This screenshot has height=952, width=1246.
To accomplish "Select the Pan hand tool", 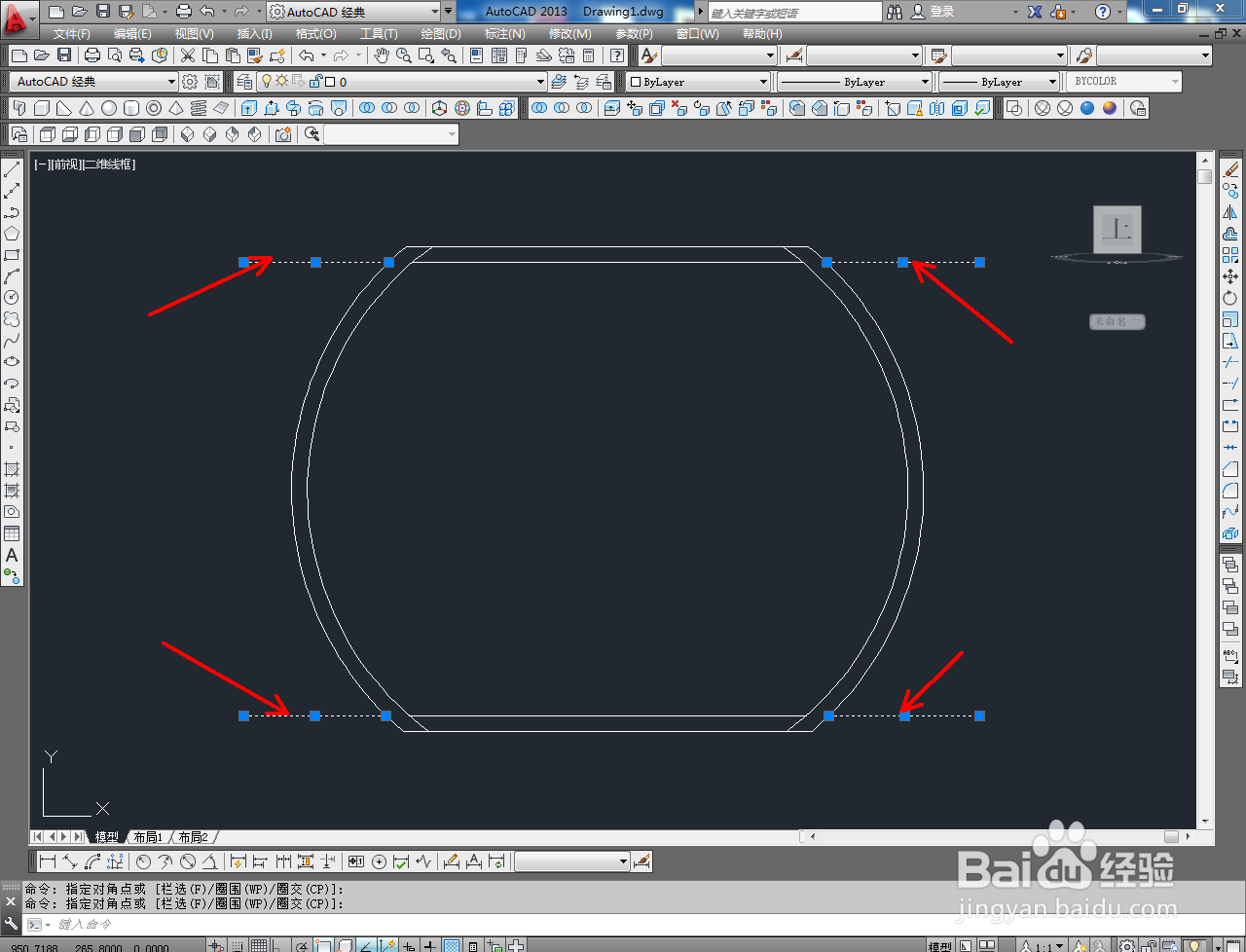I will 382,55.
